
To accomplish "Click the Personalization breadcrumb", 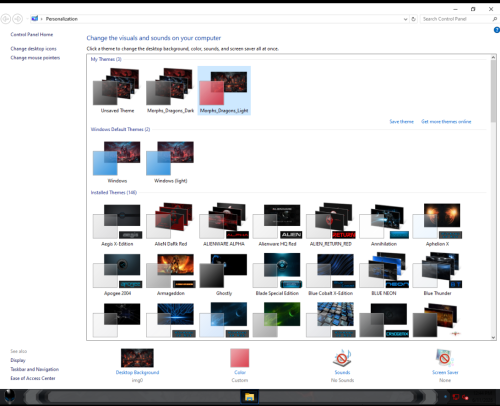I will click(62, 19).
